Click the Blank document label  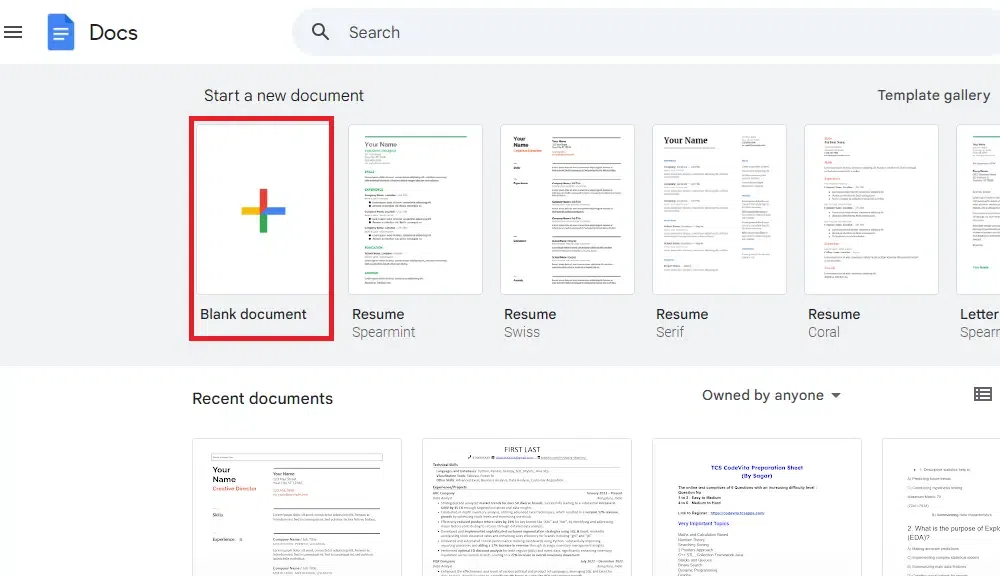(x=253, y=314)
